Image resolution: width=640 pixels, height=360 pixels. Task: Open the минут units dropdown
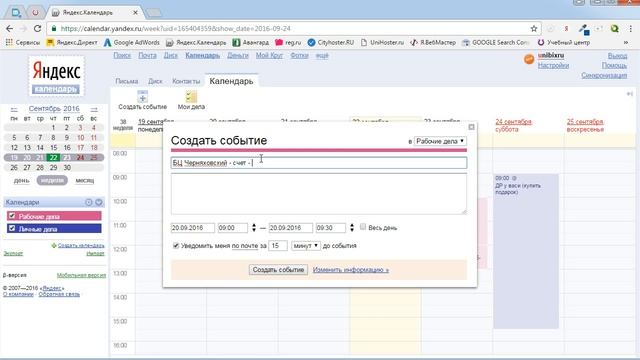click(306, 246)
